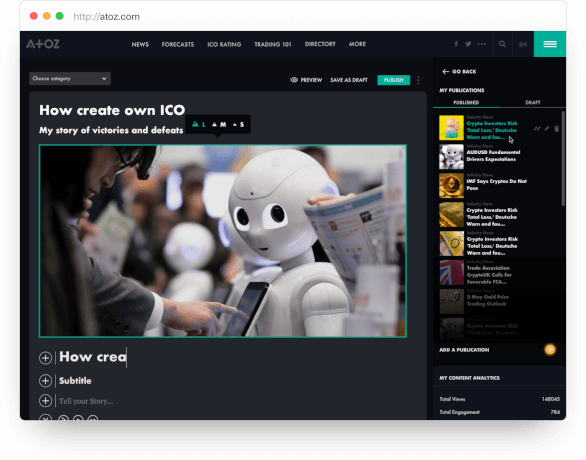View analytics chart icon for highlighted publication

tap(537, 129)
